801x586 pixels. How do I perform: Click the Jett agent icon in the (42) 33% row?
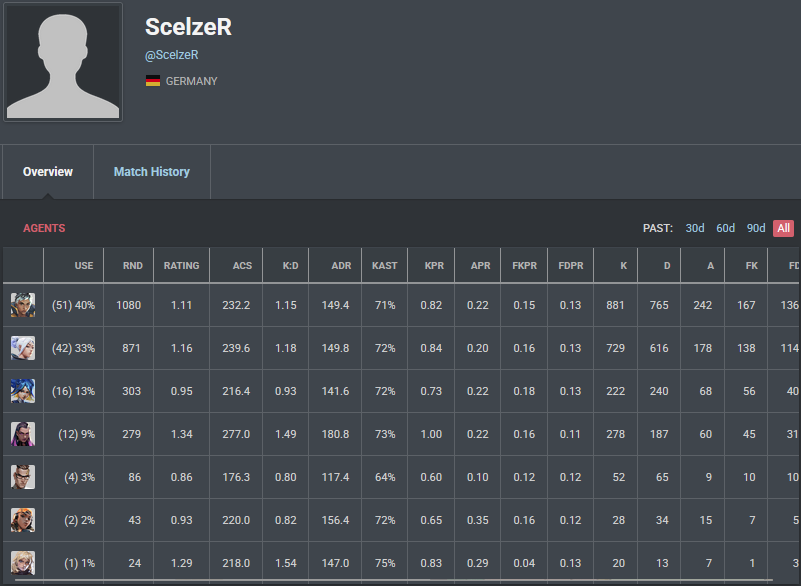(23, 348)
